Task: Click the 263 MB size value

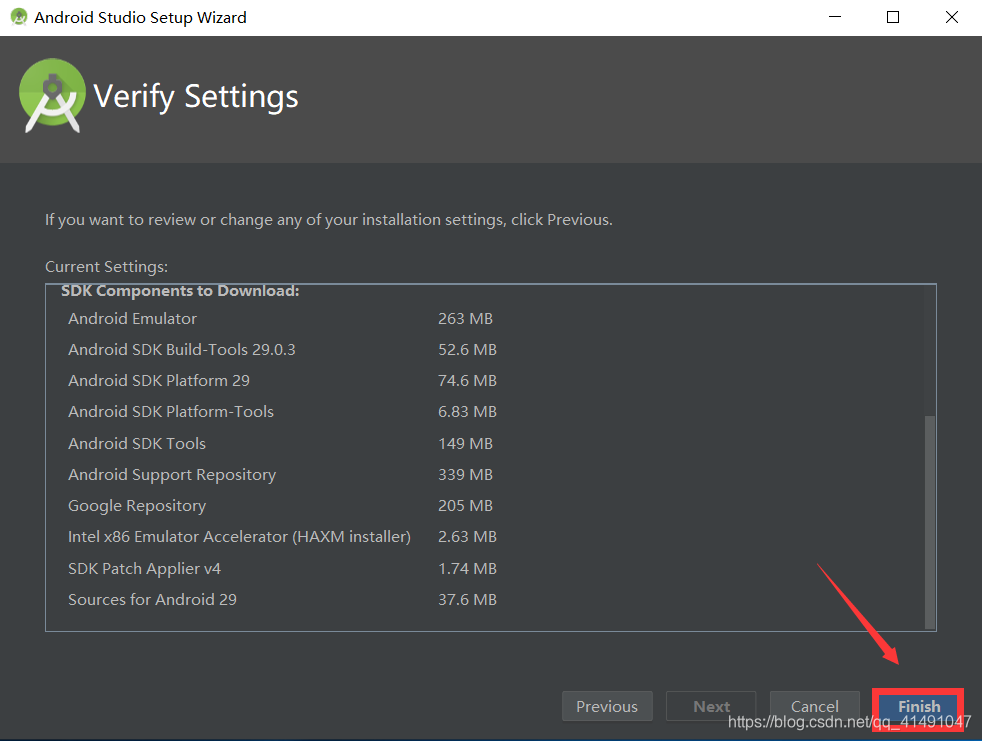Action: click(465, 319)
